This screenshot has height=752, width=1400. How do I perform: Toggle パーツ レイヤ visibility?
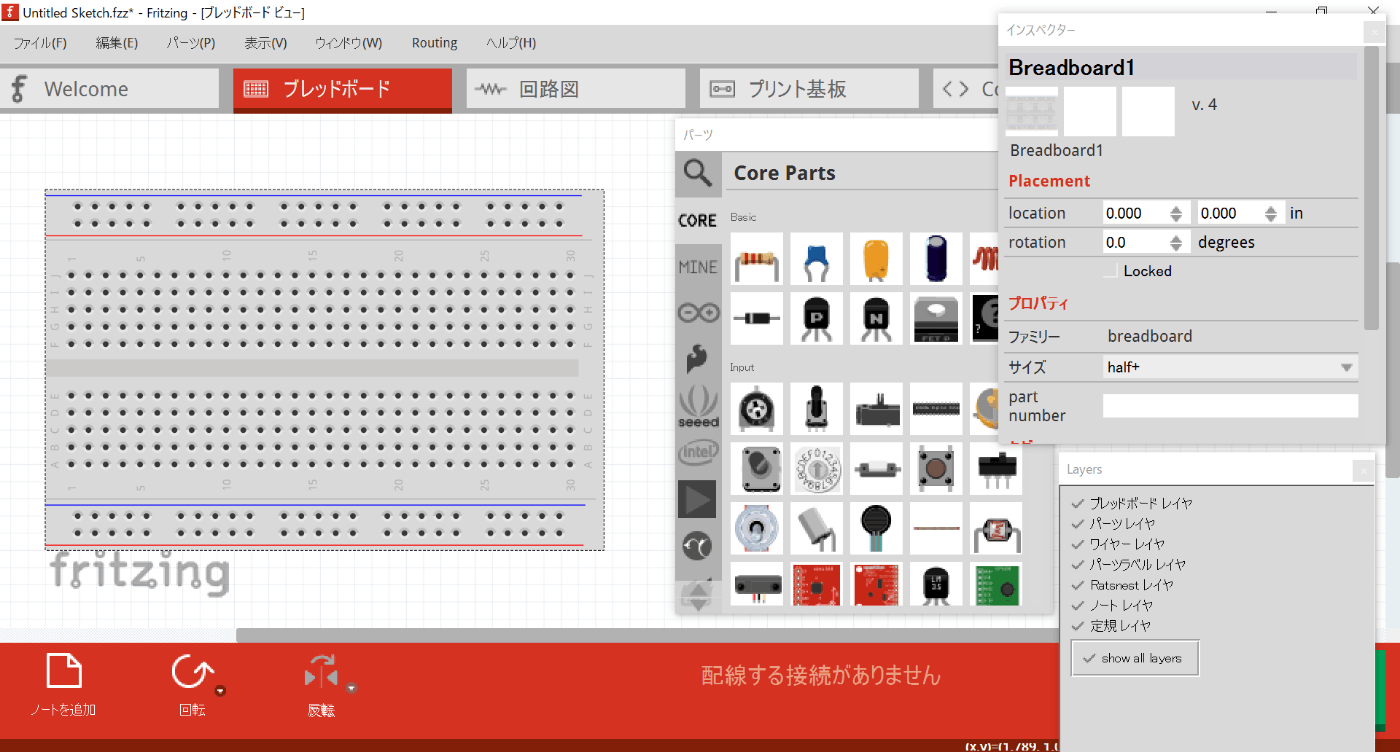pos(1077,523)
